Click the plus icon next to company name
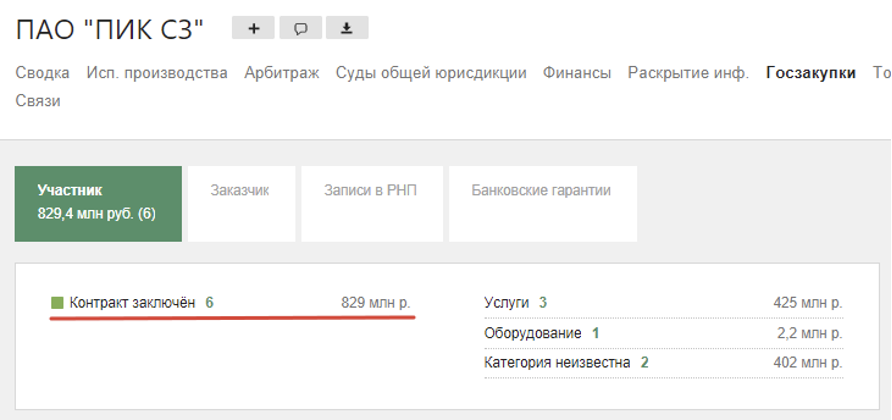Screen dimensions: 892x420 (x=253, y=28)
